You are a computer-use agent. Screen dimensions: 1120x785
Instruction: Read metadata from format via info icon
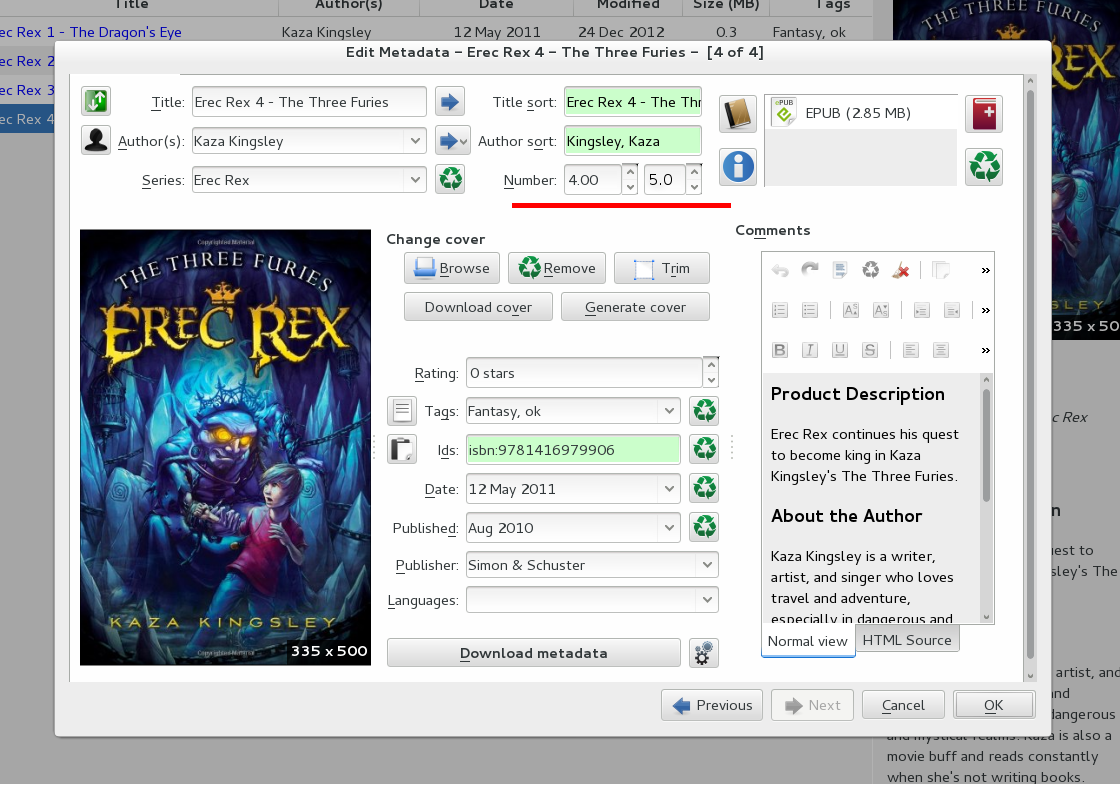(738, 167)
